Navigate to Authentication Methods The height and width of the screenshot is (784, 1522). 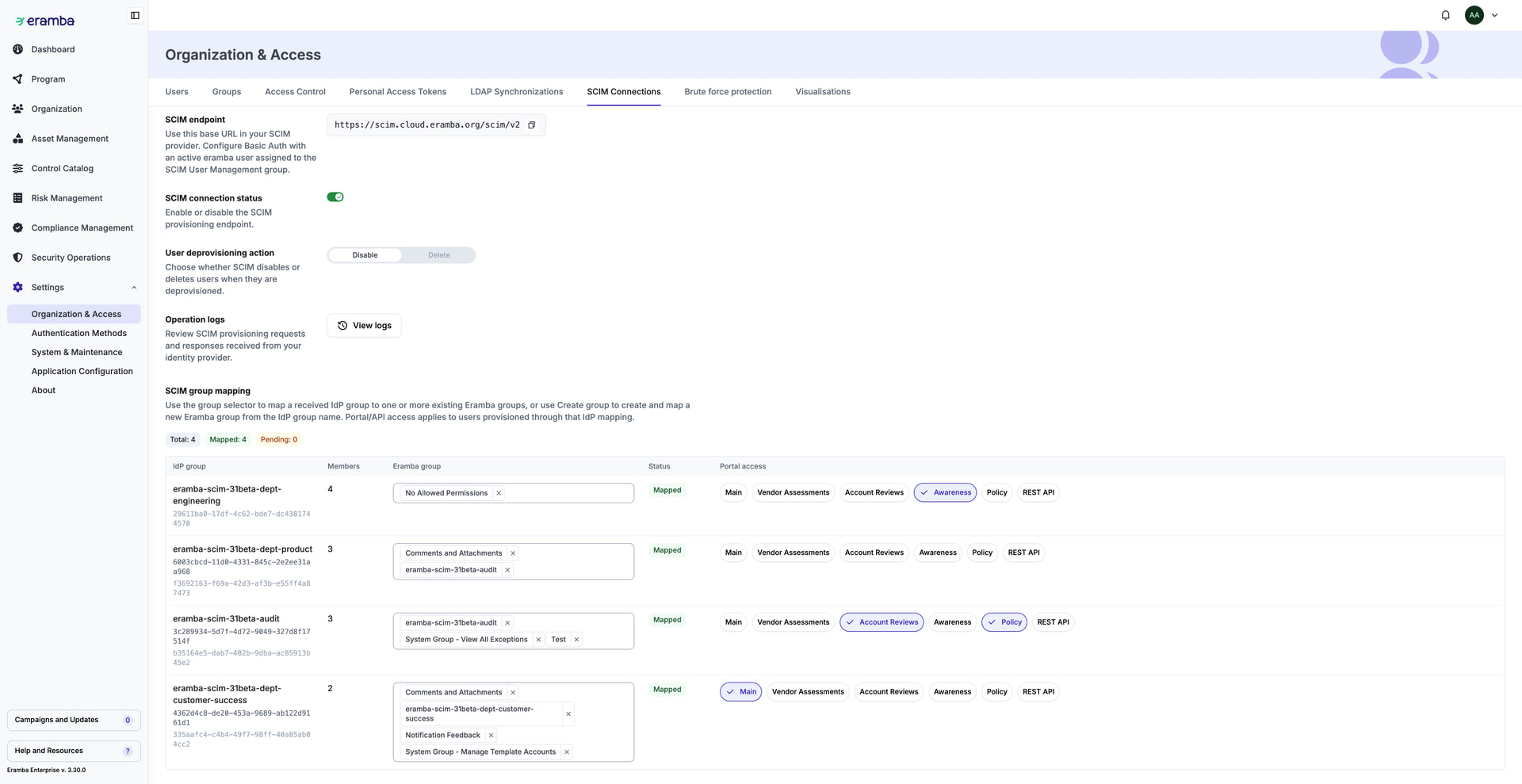[79, 334]
